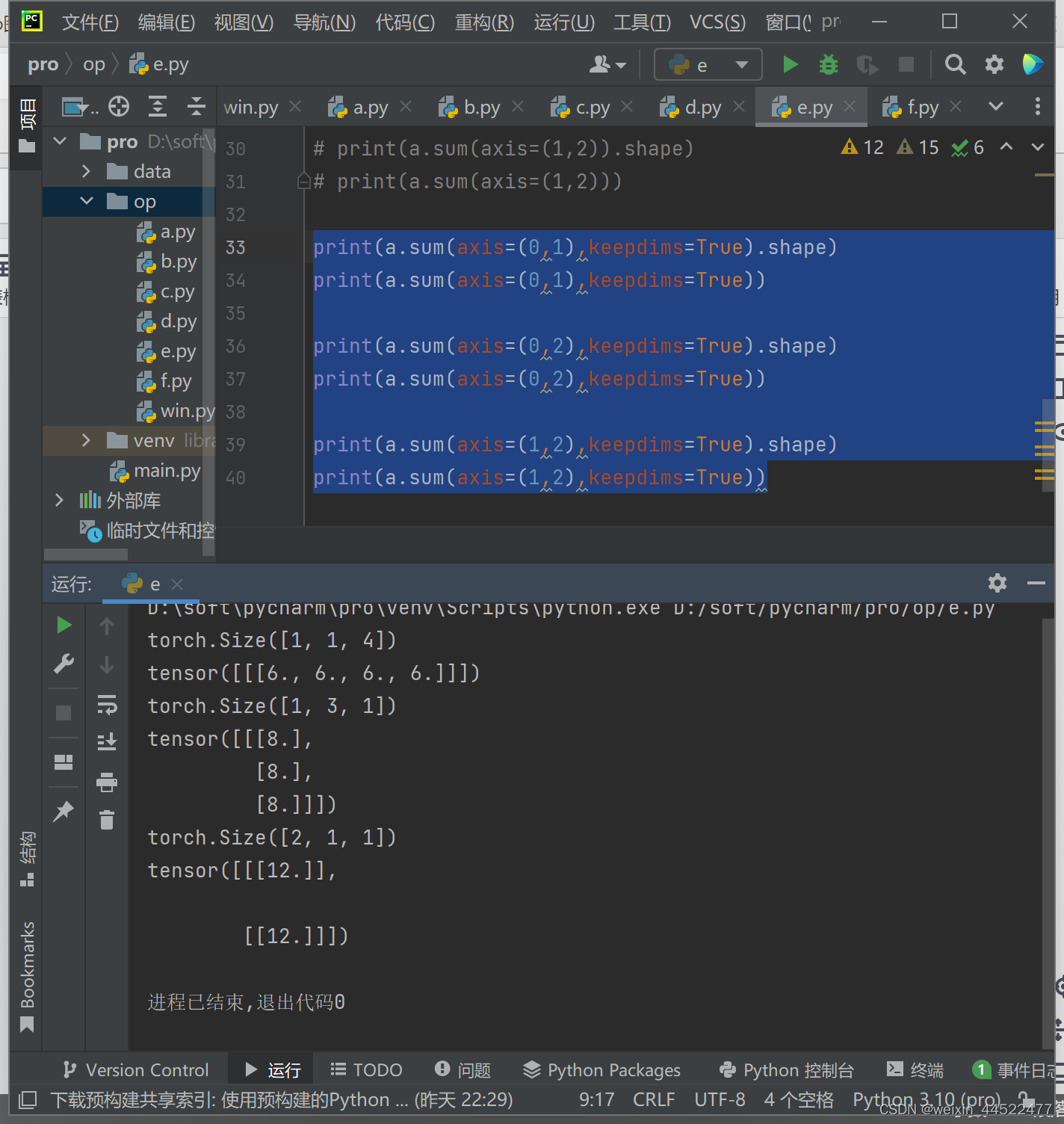Open the TODO tool window

coord(366,1070)
